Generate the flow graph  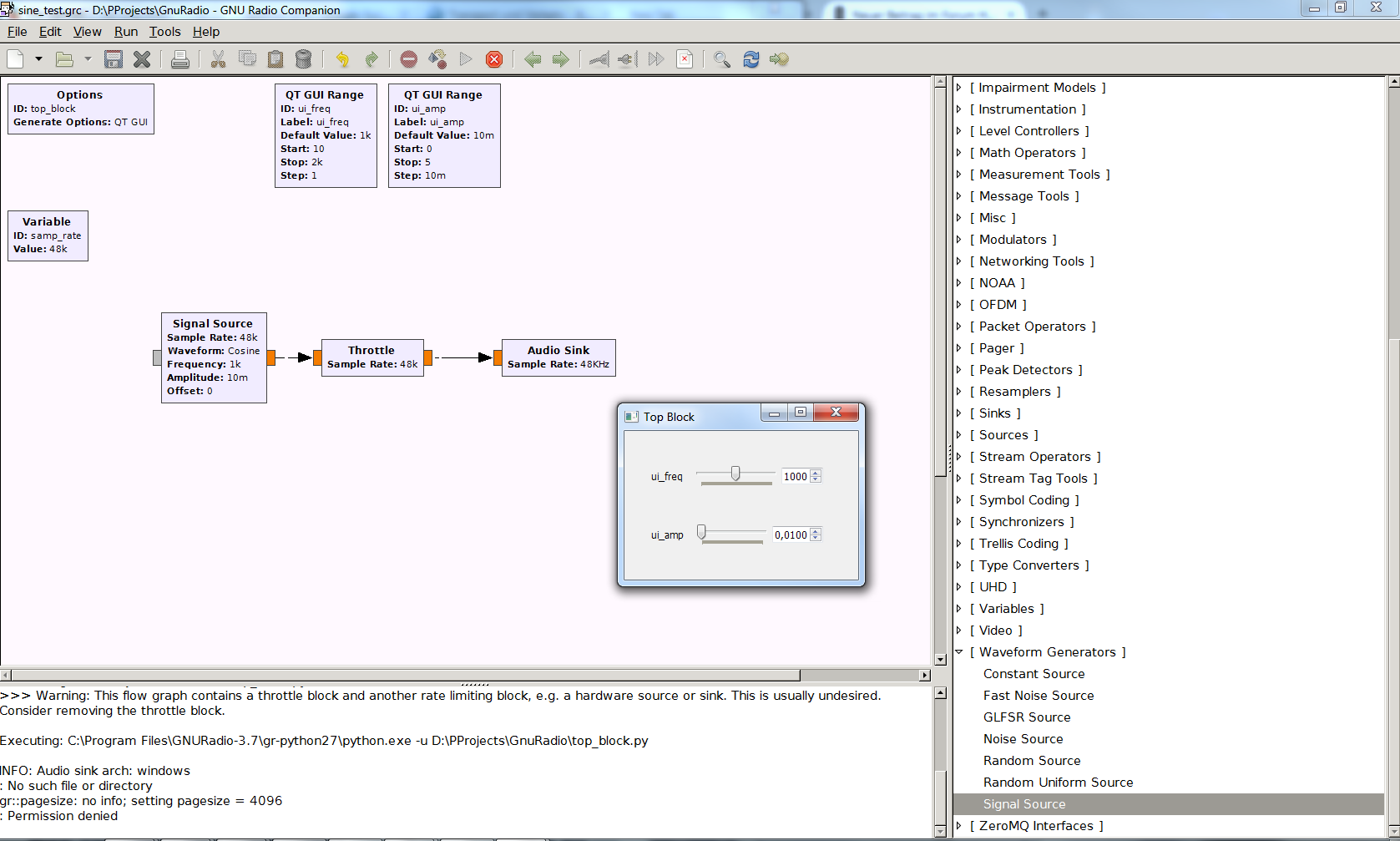437,59
